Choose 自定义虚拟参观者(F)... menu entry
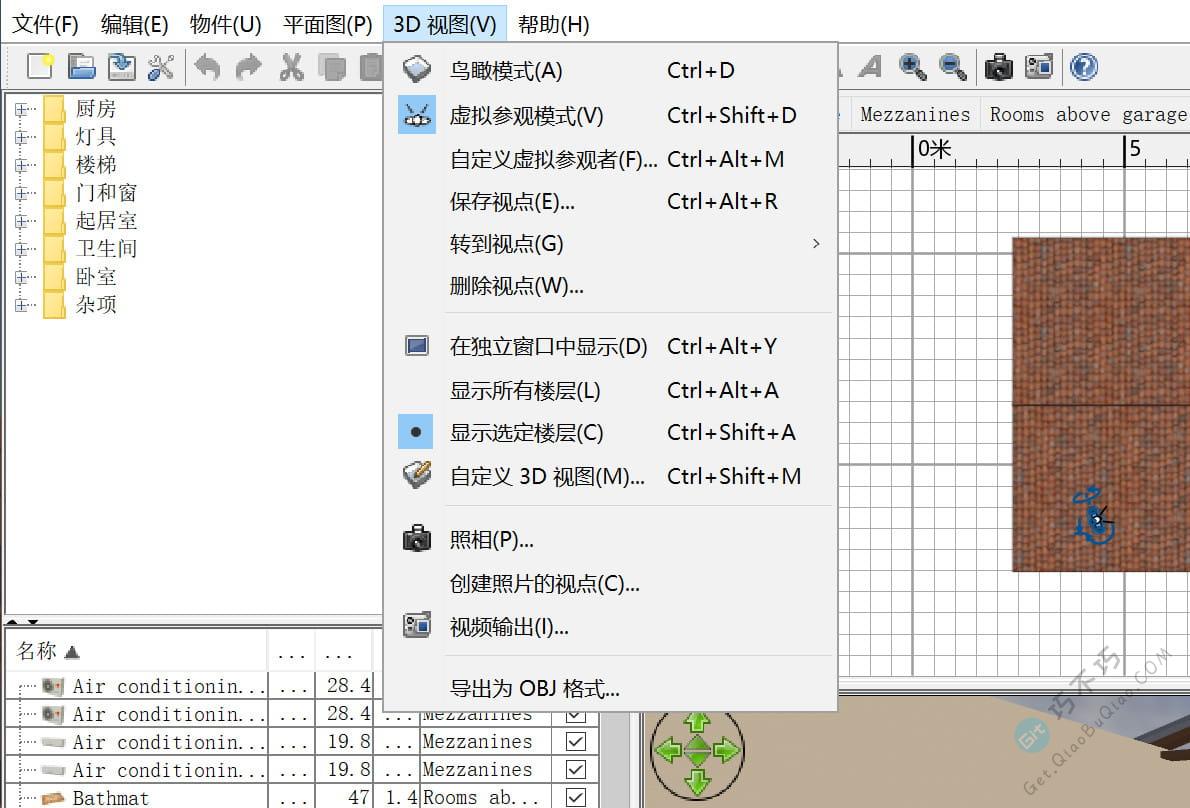This screenshot has width=1190, height=808. pos(610,159)
